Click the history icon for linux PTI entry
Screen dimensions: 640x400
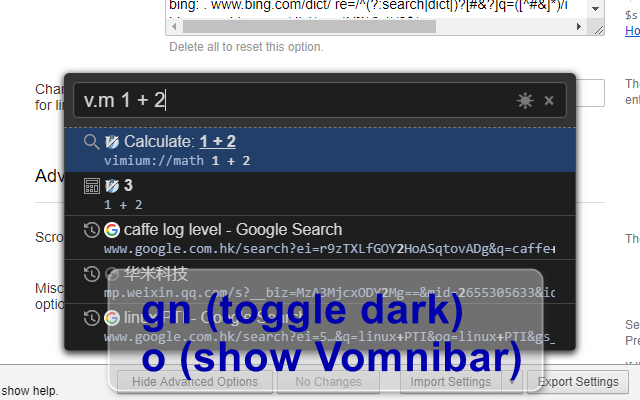click(91, 318)
